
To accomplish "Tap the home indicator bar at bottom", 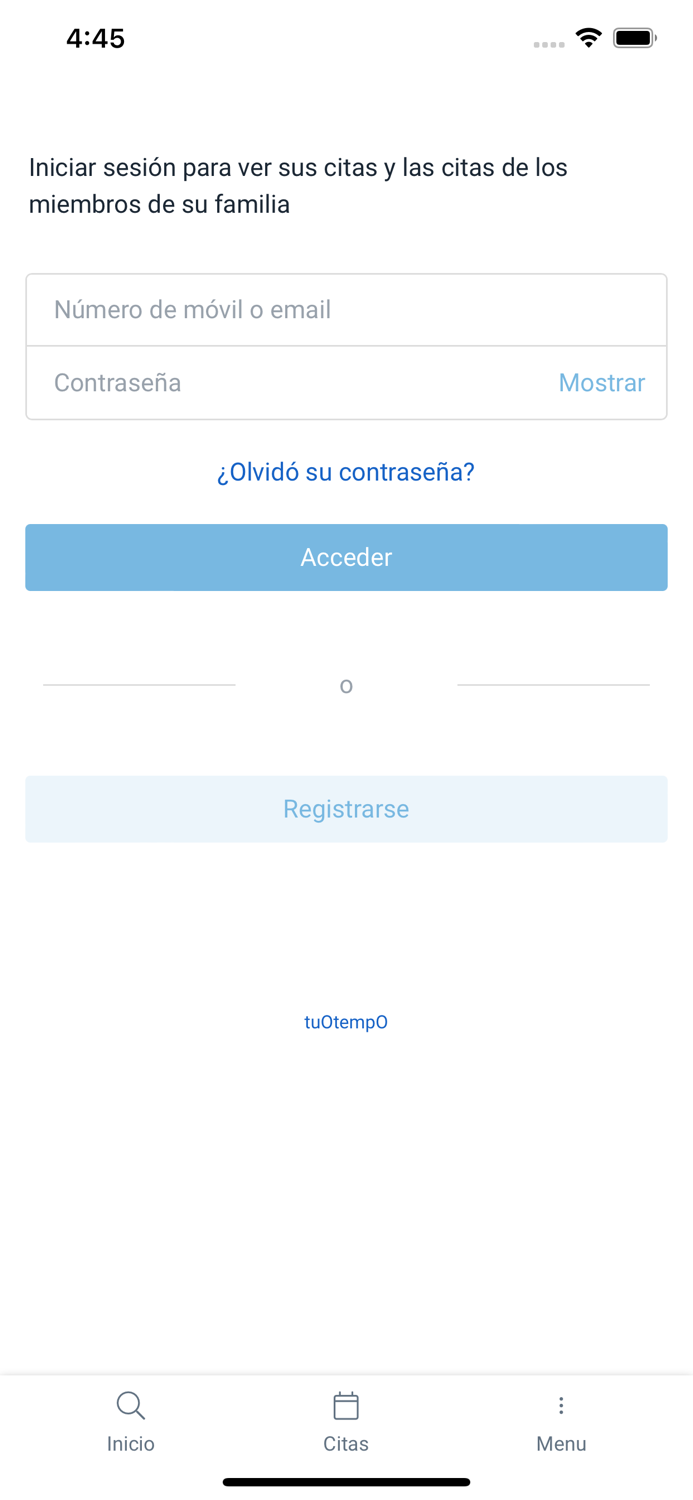I will (x=346, y=1481).
